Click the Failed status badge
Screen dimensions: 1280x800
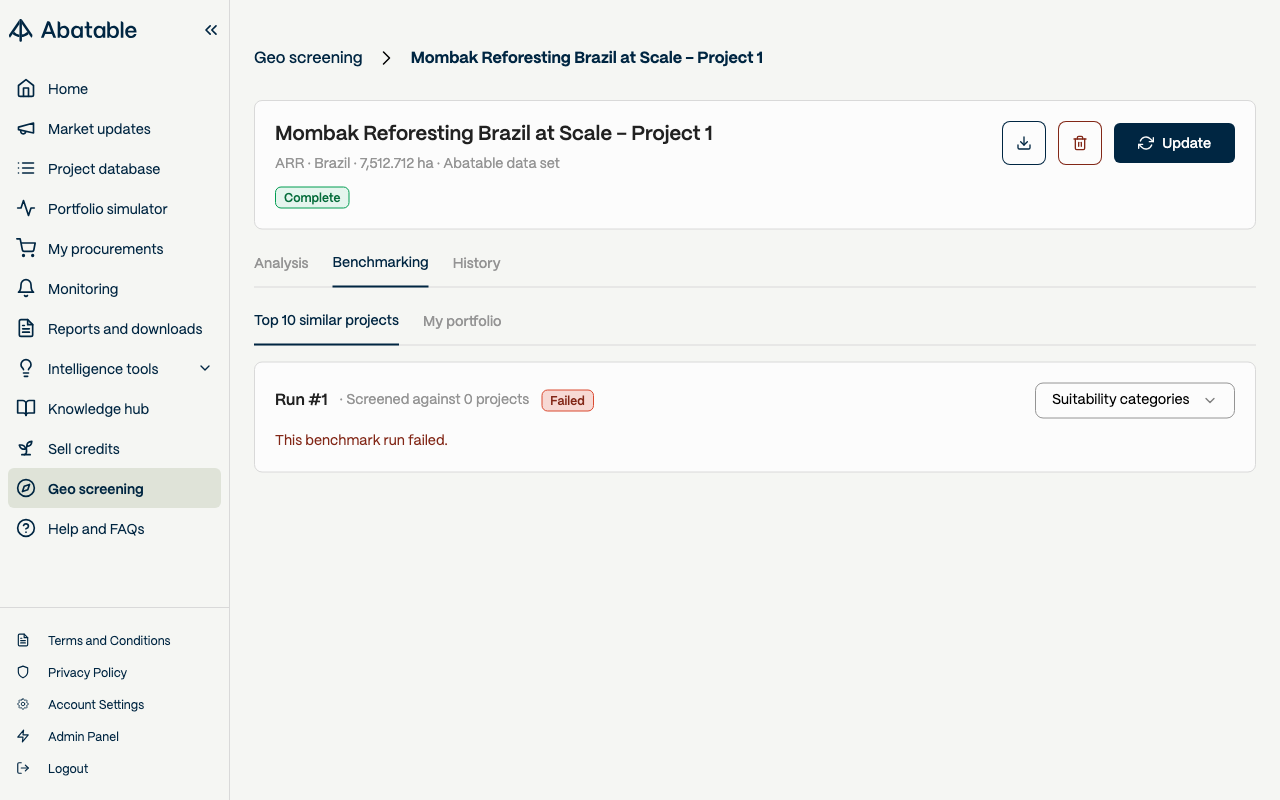[x=567, y=401]
